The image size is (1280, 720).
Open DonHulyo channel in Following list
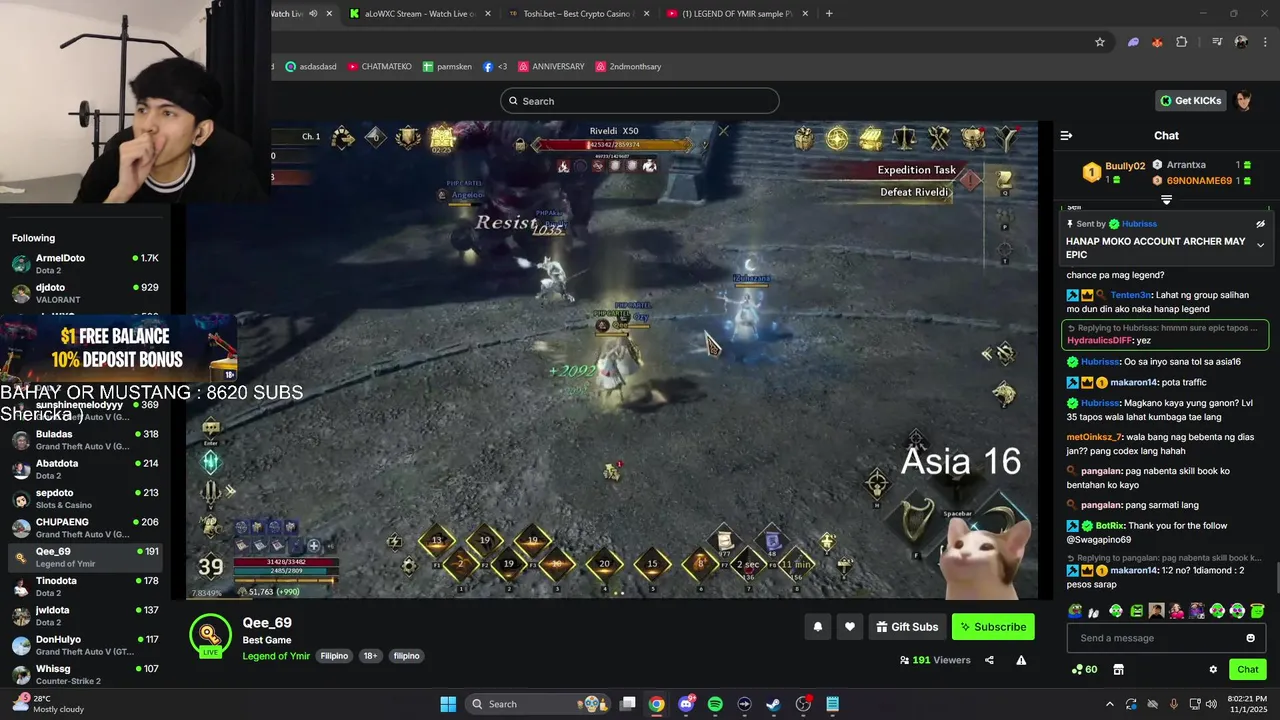point(85,645)
